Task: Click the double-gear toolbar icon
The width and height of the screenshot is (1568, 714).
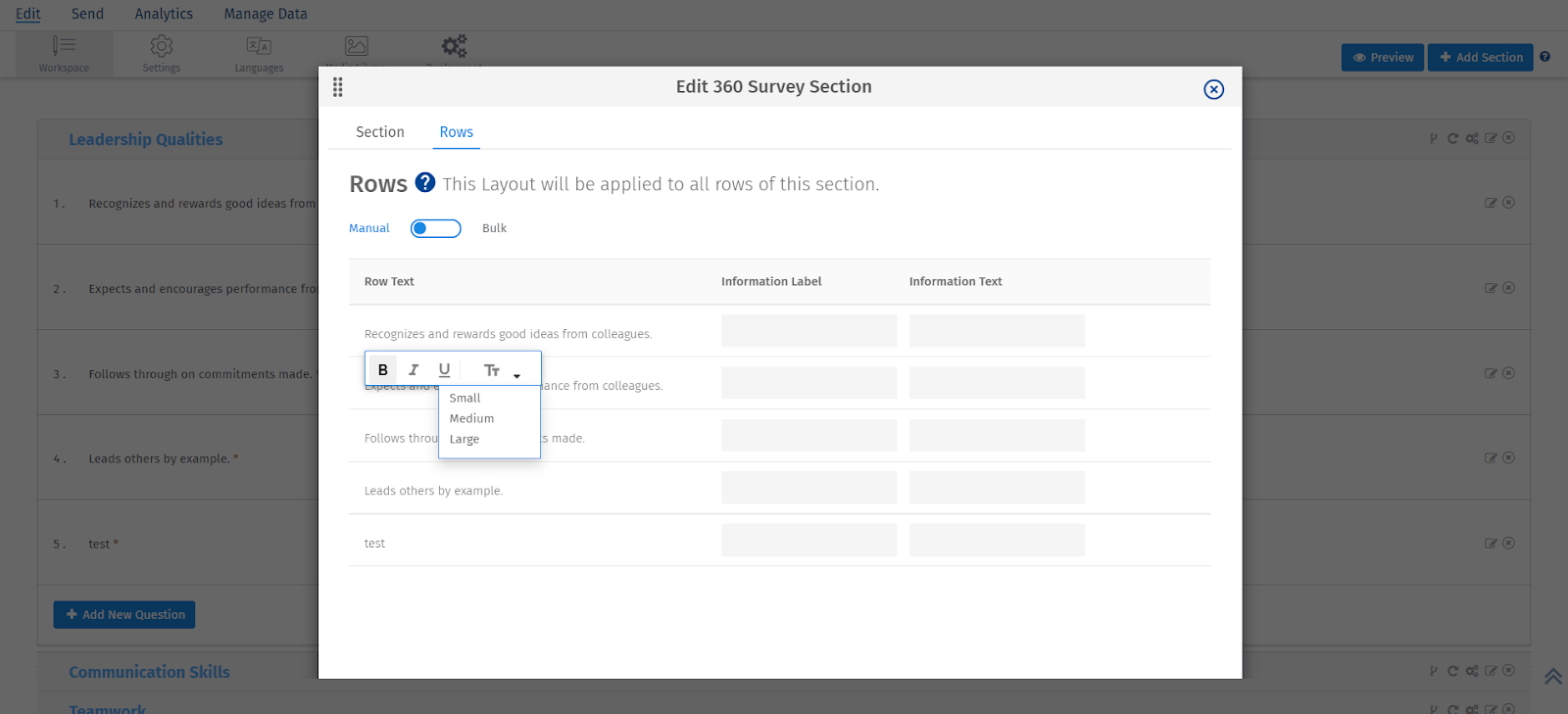Action: [x=454, y=46]
